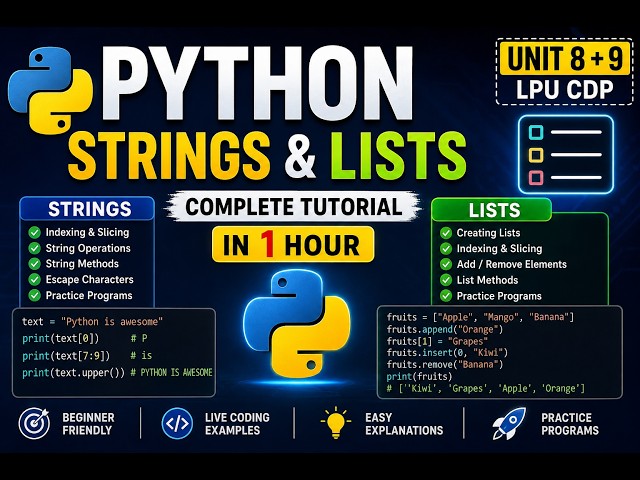Click the fruits.append("Orange") line

click(445, 329)
